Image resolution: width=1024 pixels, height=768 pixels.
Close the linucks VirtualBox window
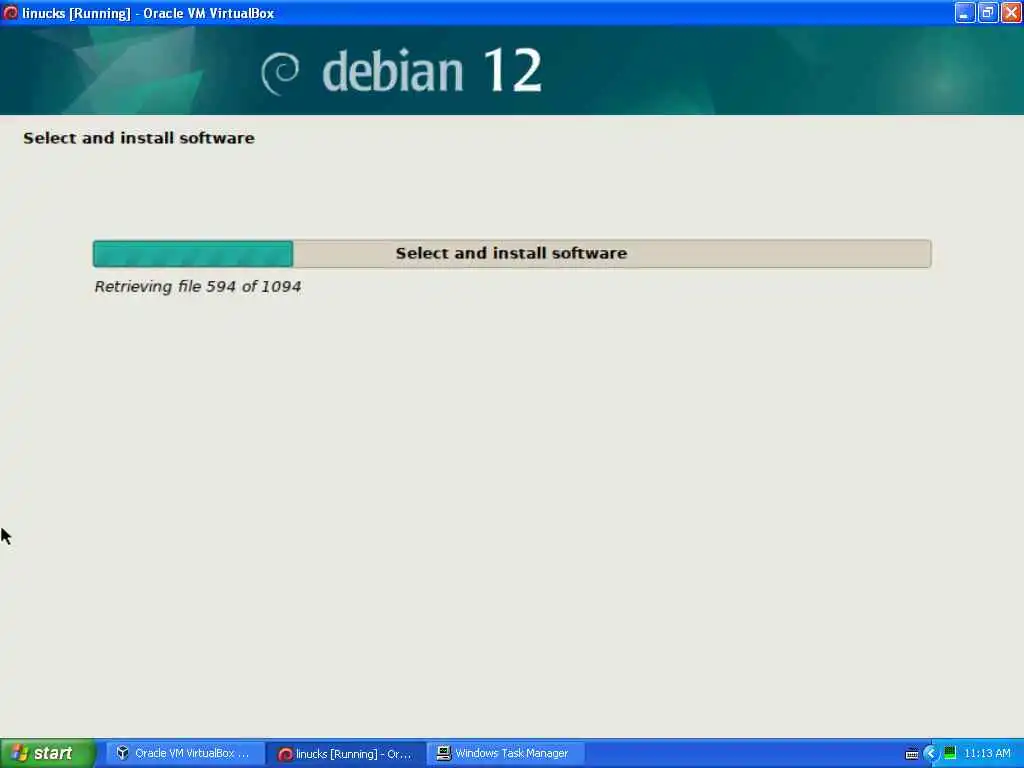[1012, 12]
